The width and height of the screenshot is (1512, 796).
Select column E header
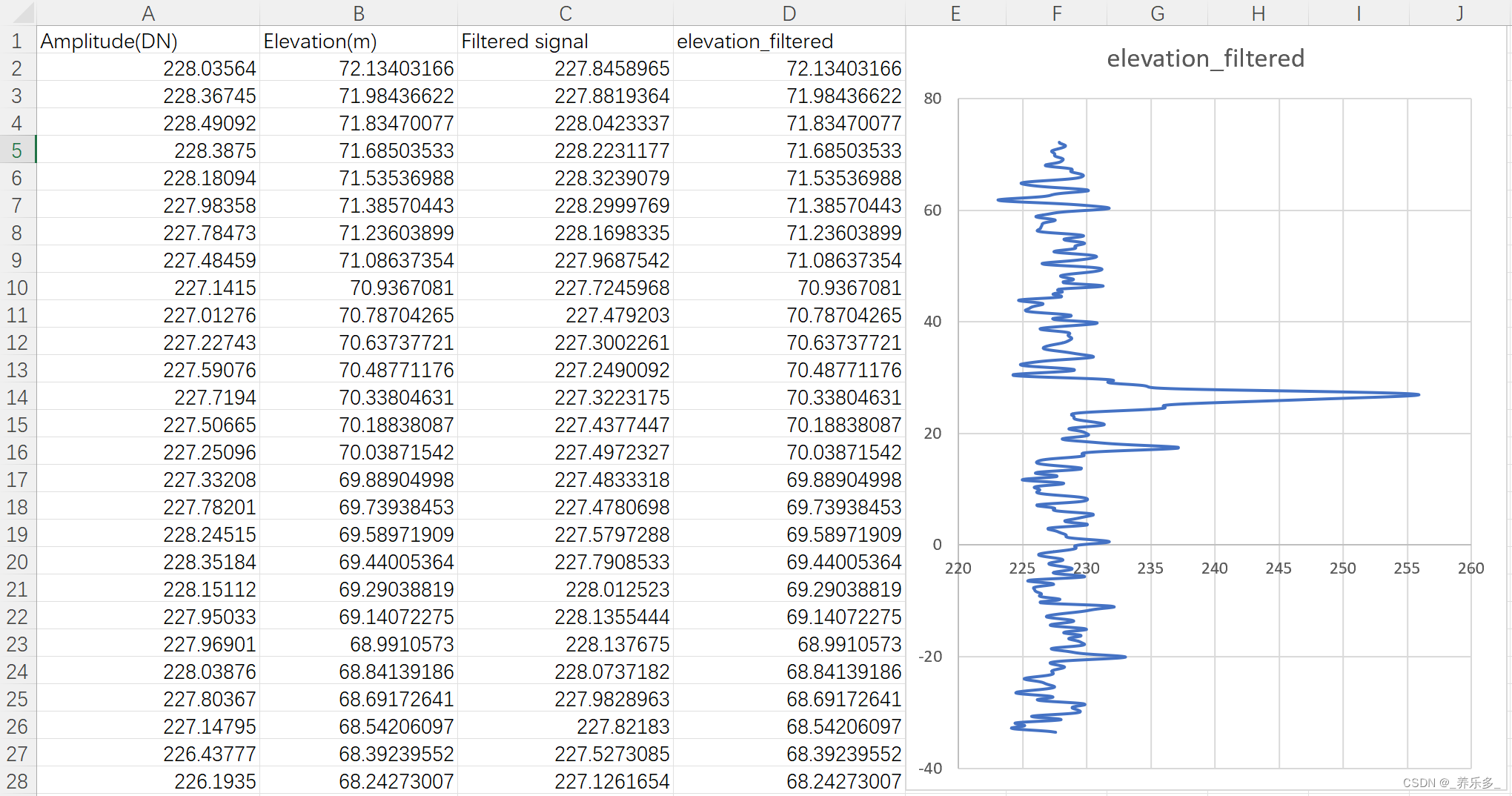tap(955, 13)
